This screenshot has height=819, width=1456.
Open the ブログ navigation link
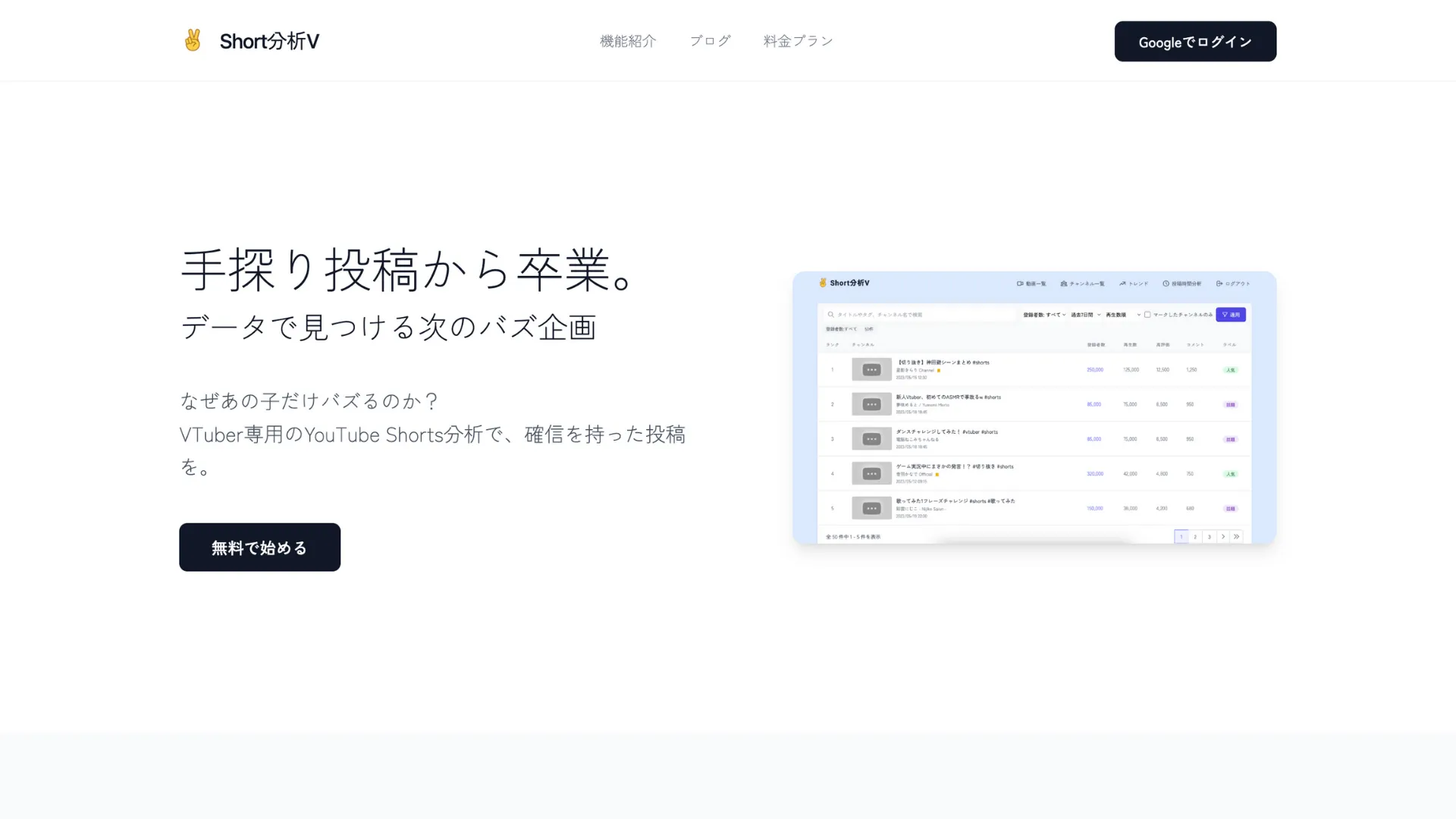point(711,41)
